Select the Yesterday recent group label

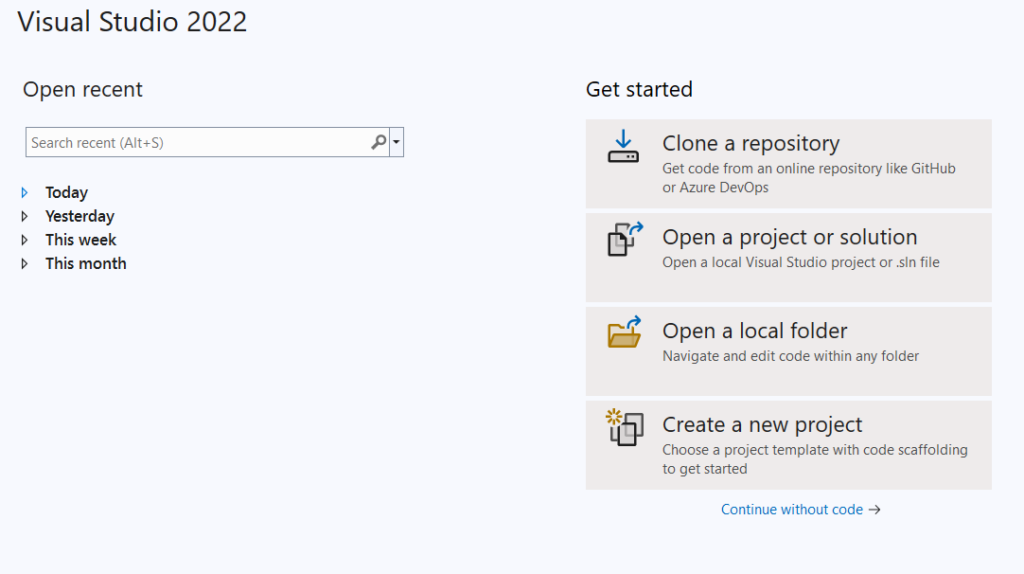click(x=80, y=216)
